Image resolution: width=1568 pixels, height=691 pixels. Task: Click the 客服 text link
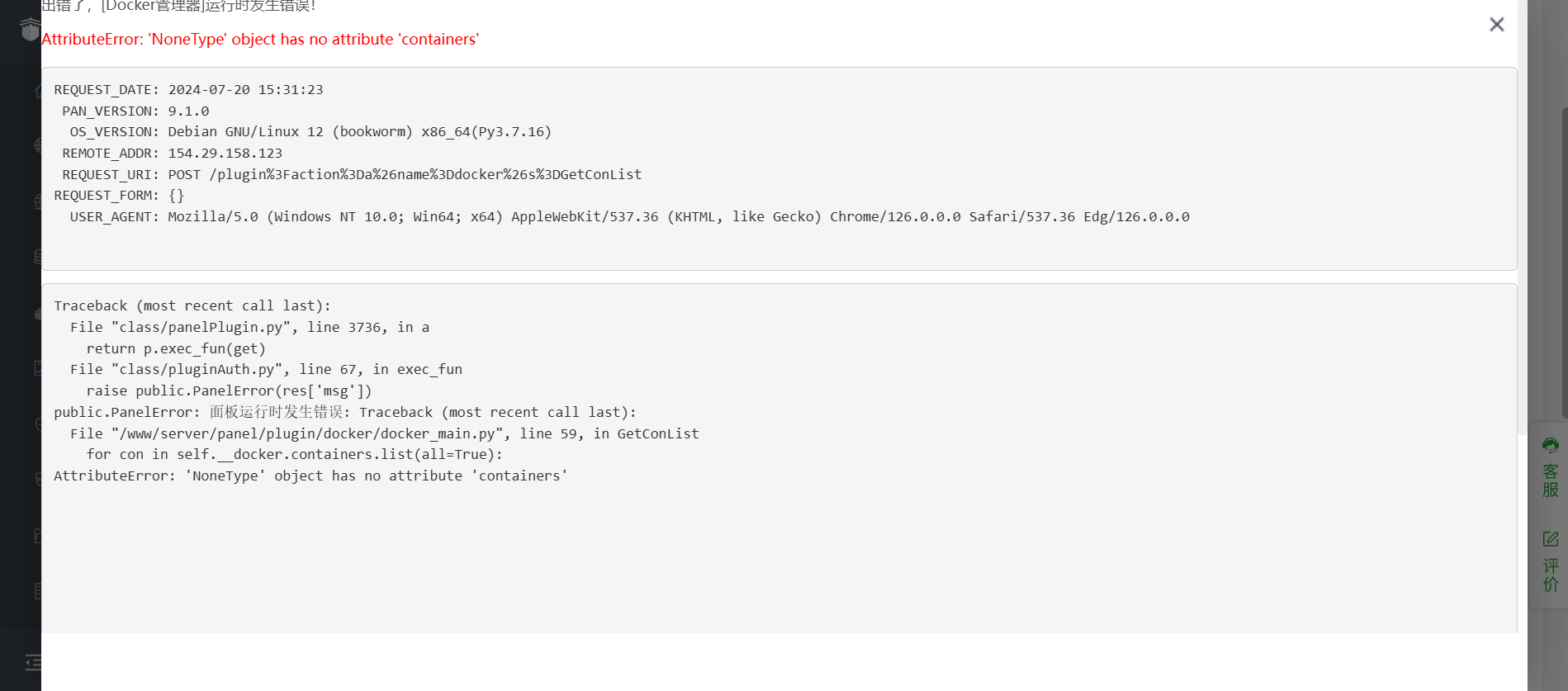coord(1551,480)
